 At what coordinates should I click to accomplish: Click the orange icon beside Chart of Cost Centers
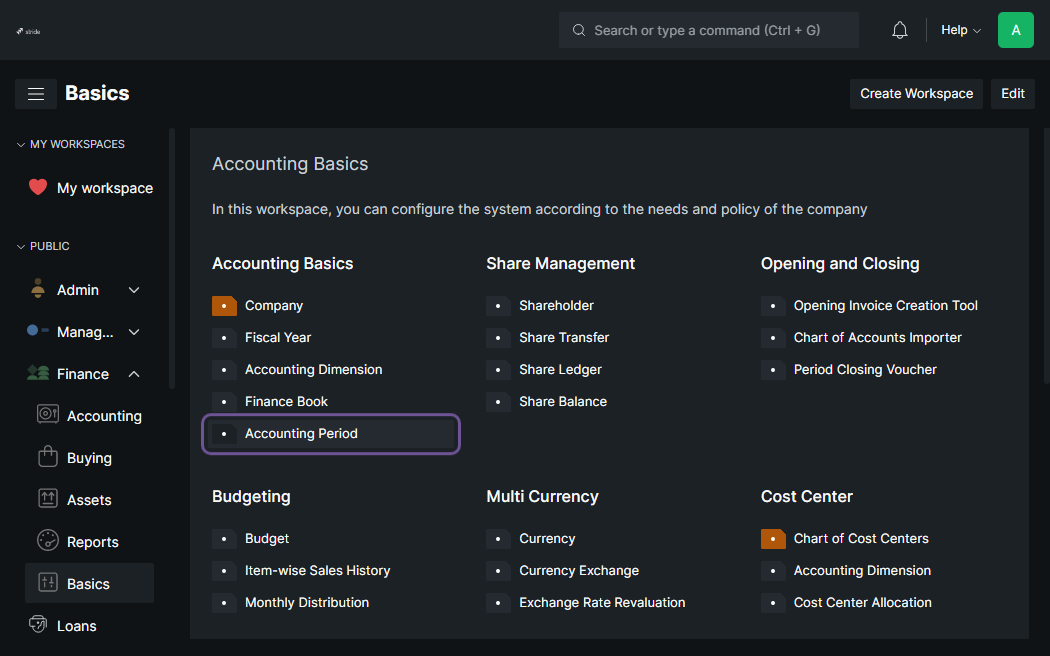pos(773,539)
